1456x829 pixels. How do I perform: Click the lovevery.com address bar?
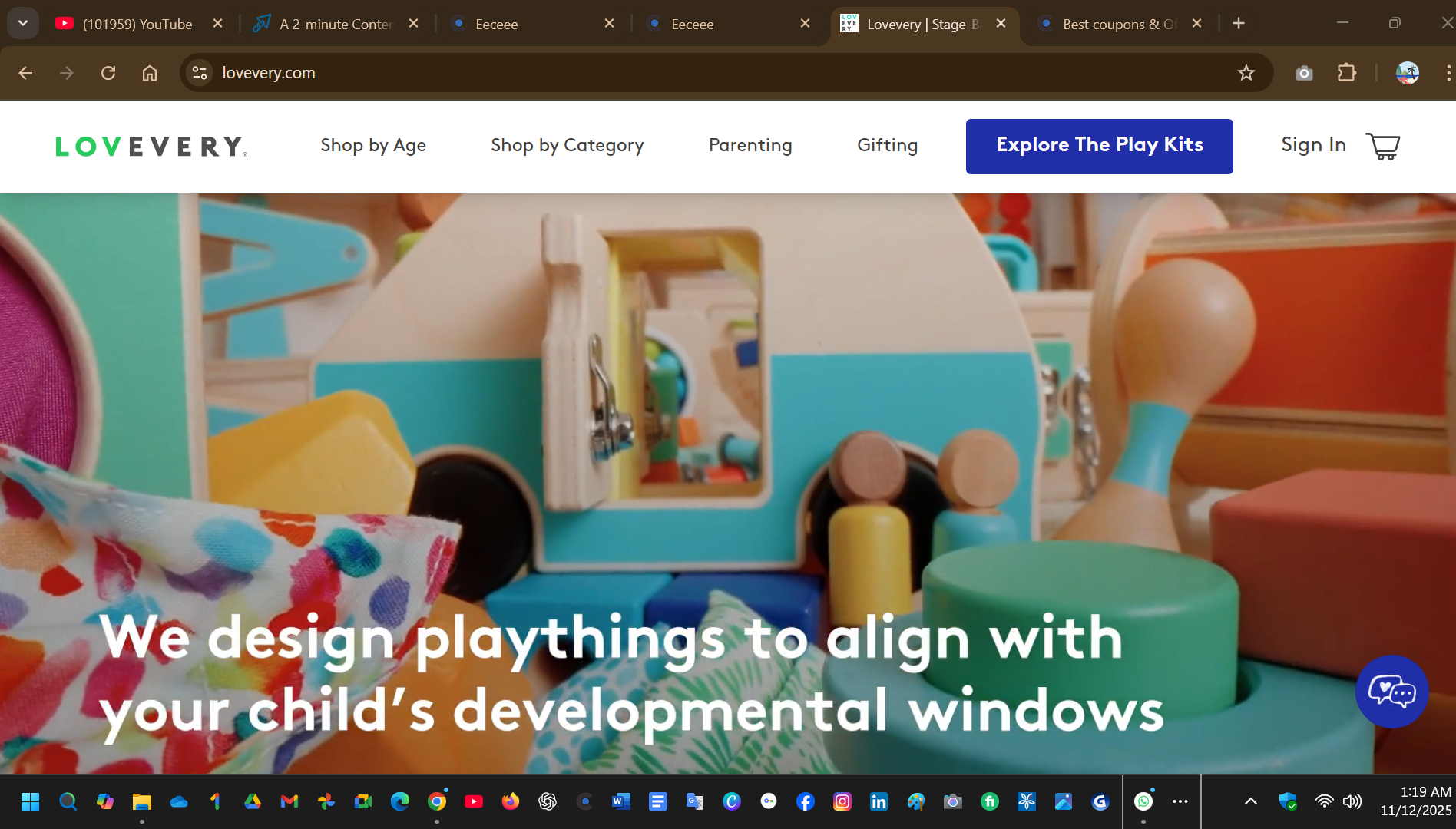(691, 73)
